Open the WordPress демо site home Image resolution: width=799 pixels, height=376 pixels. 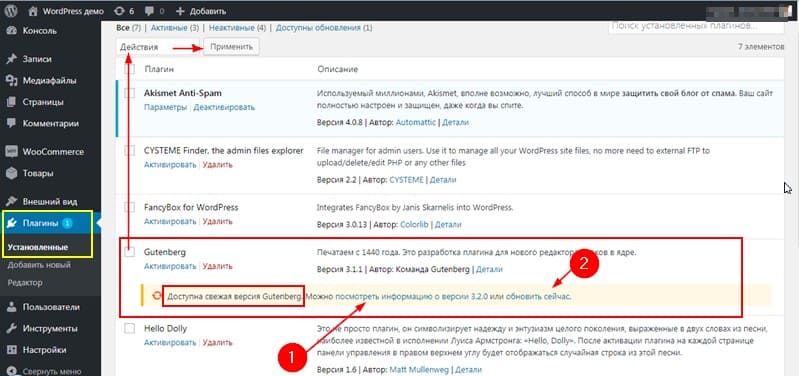66,11
